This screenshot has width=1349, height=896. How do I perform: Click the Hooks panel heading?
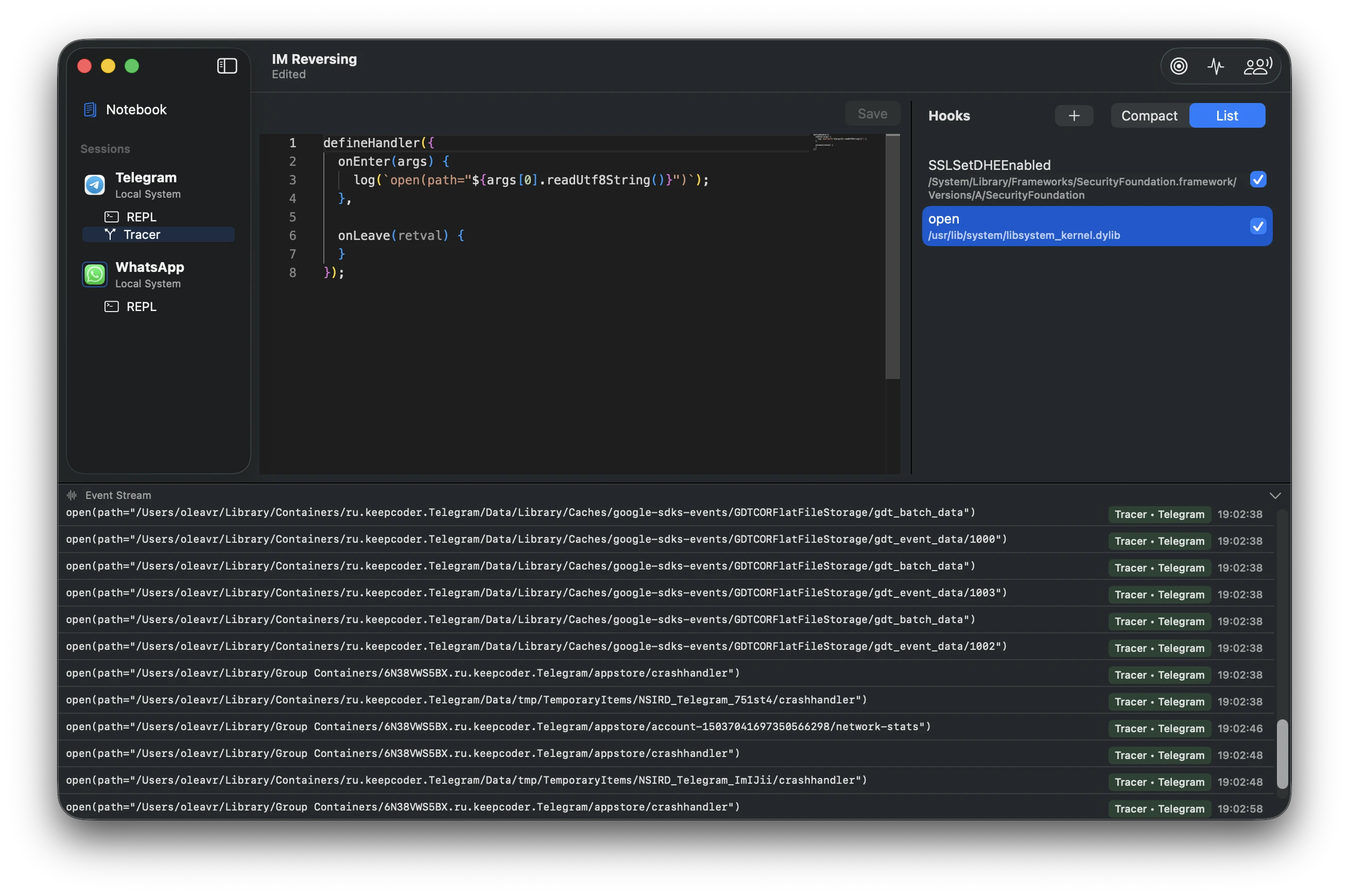tap(948, 115)
